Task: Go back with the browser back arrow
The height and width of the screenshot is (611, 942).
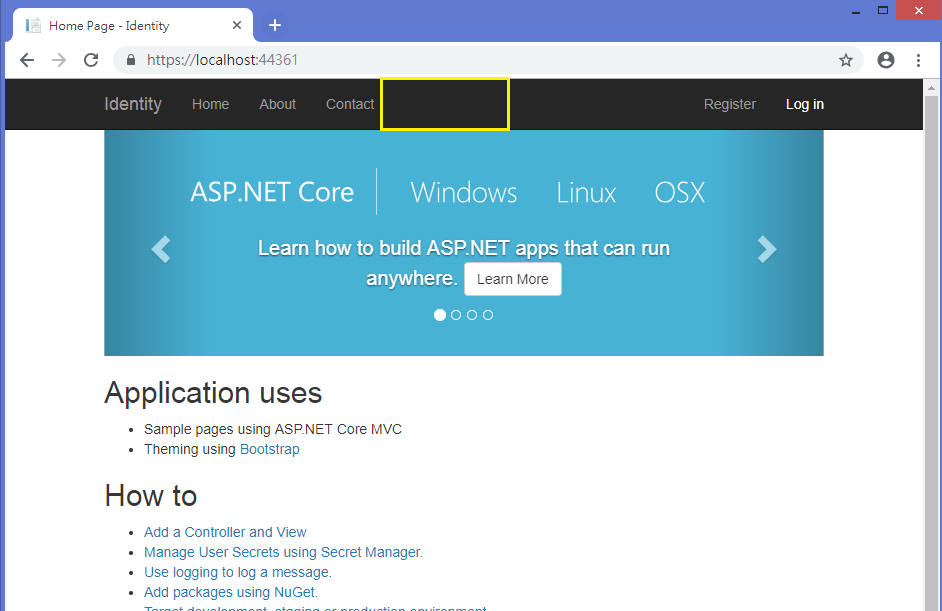Action: click(x=27, y=60)
